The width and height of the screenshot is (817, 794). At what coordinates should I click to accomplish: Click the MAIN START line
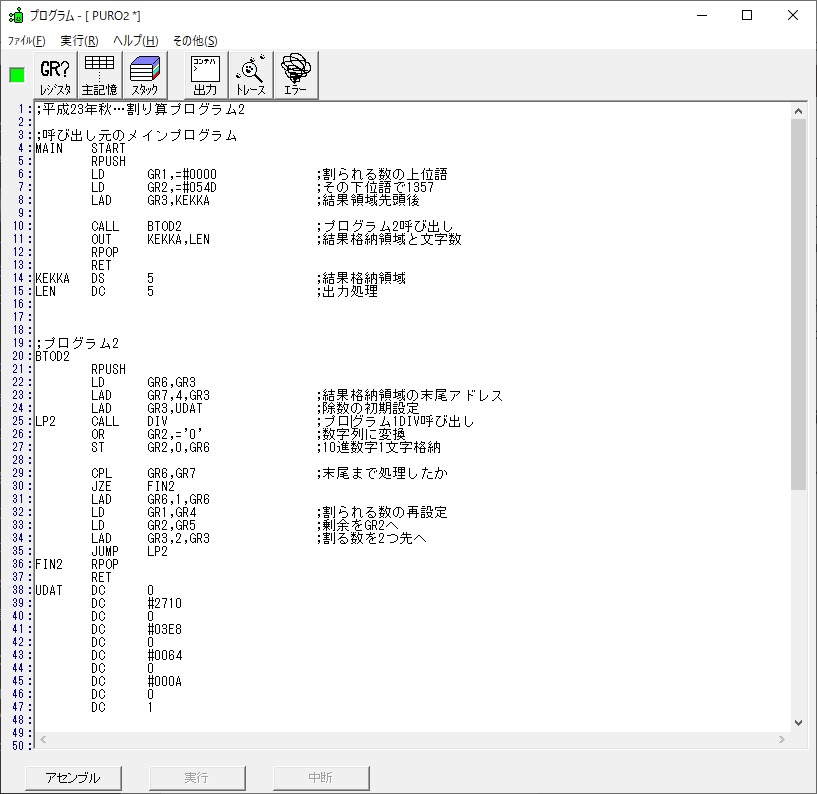tap(80, 148)
